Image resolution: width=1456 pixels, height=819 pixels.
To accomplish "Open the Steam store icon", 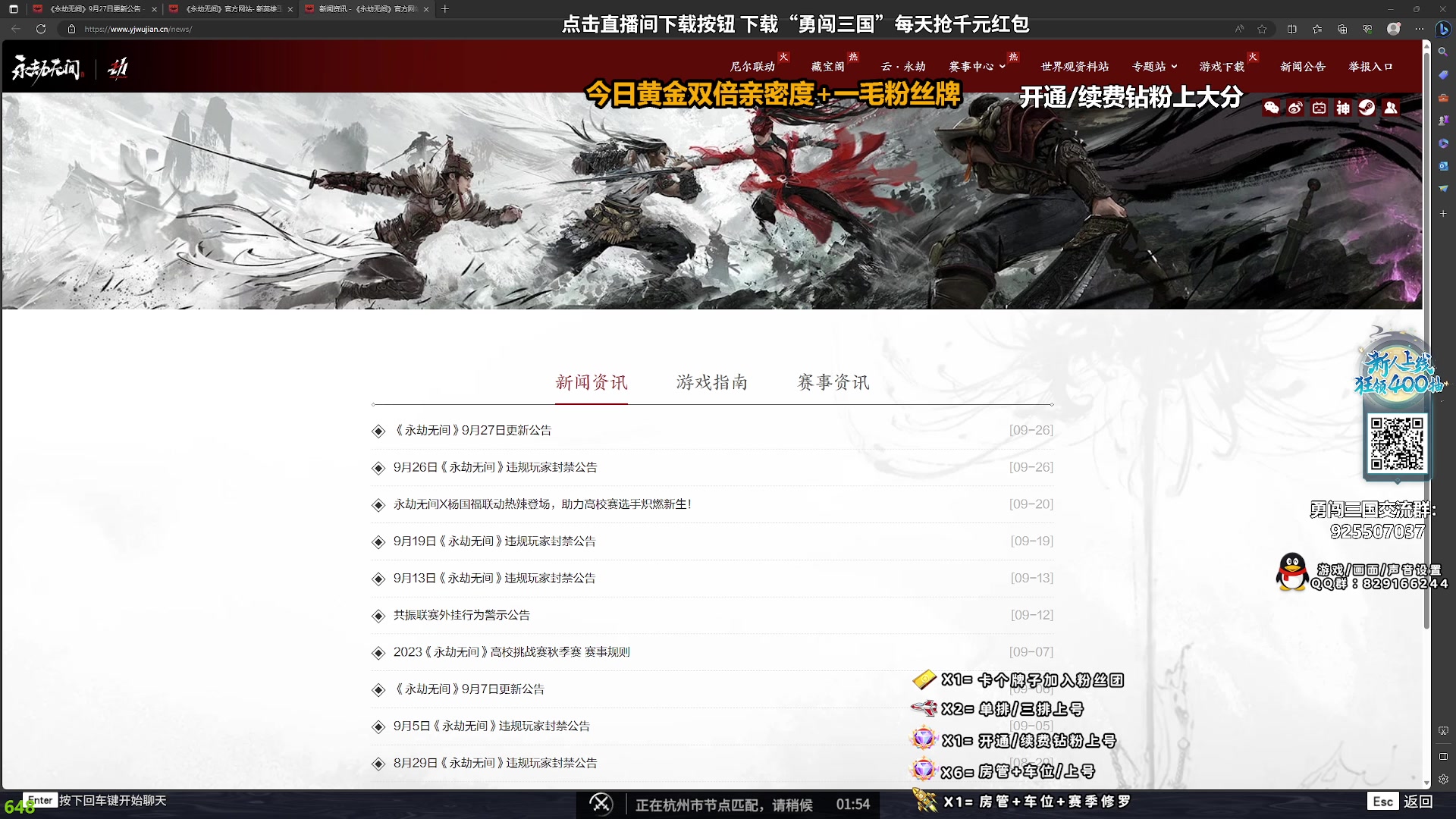I will (1367, 108).
